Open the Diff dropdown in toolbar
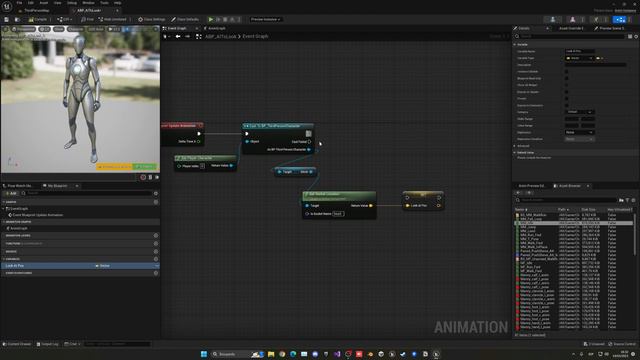The height and width of the screenshot is (360, 640). click(64, 19)
